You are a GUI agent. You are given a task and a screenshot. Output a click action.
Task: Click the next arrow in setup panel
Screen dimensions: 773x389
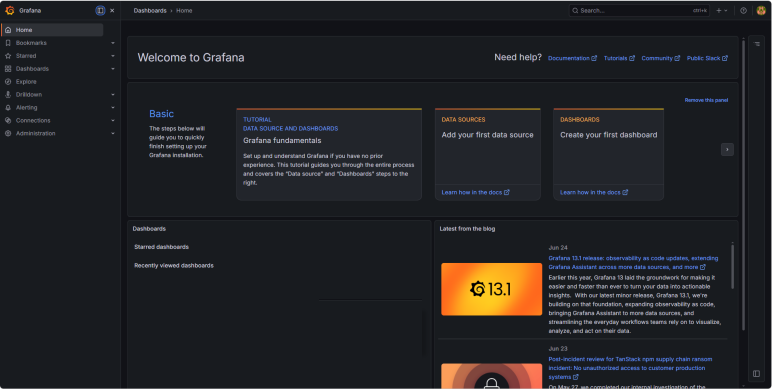pos(727,149)
